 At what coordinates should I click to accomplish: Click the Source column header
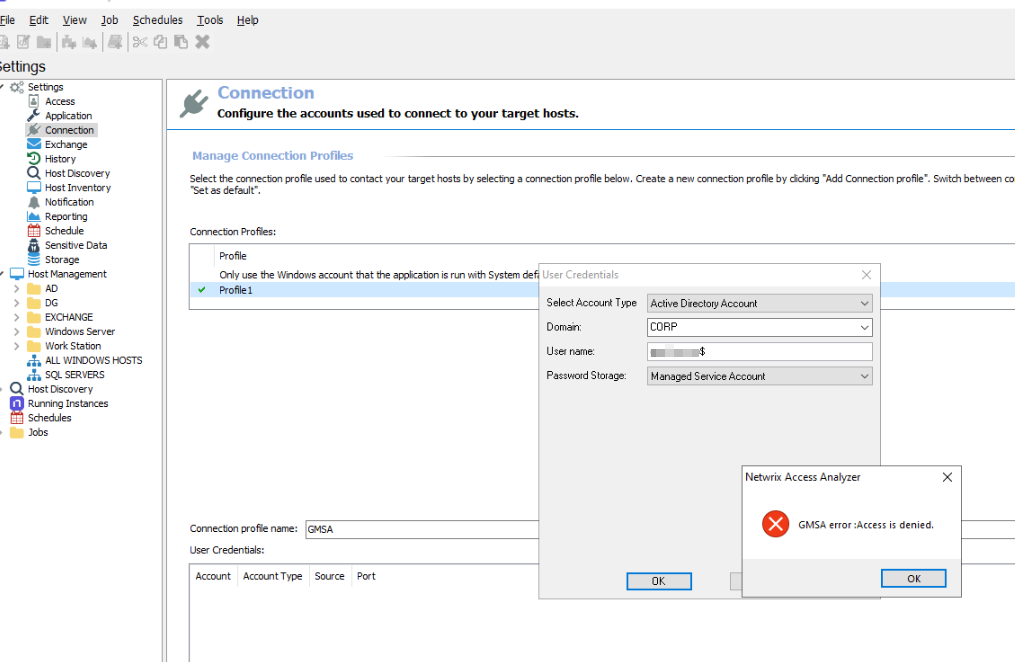329,576
